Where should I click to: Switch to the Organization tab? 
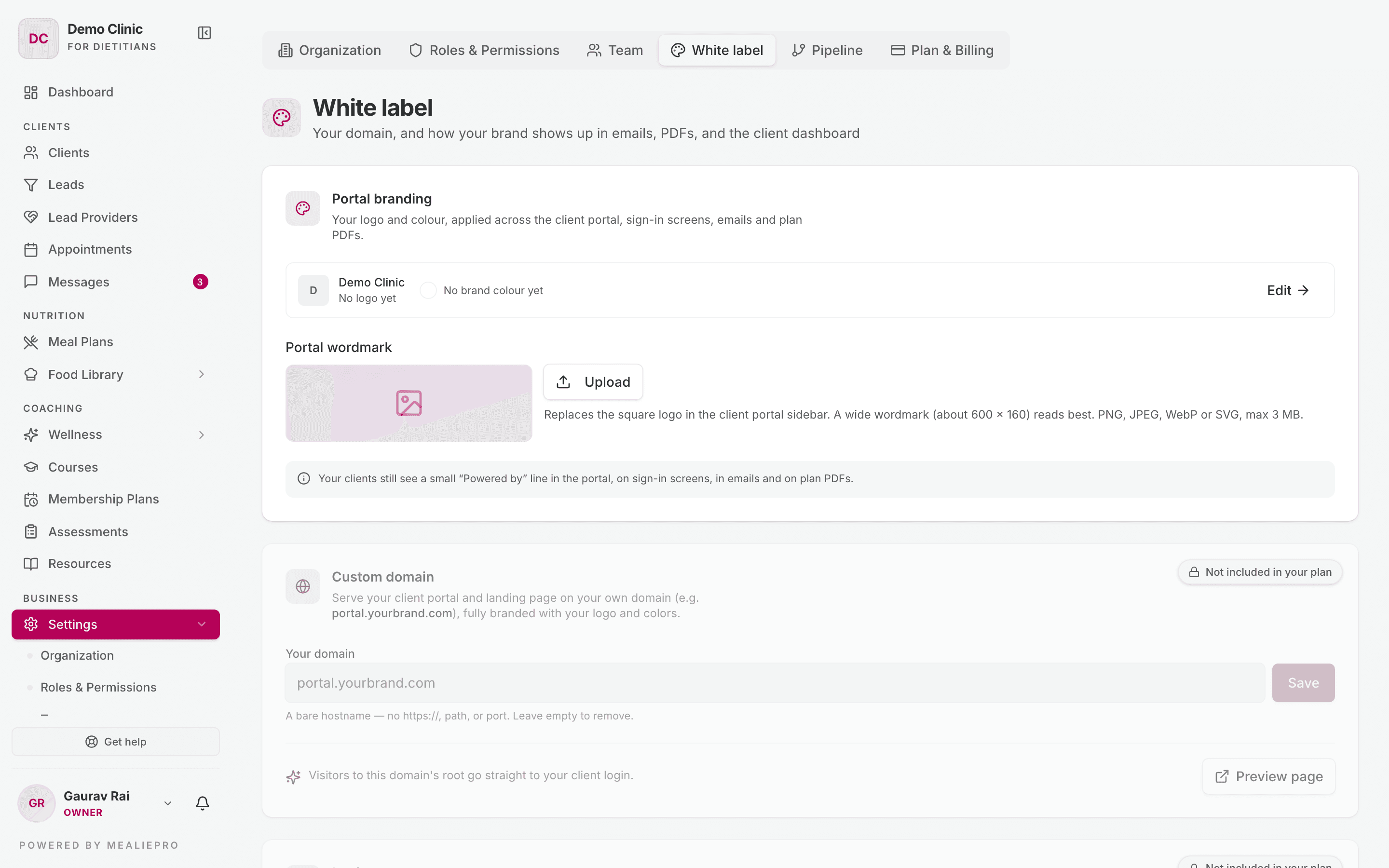(x=329, y=50)
